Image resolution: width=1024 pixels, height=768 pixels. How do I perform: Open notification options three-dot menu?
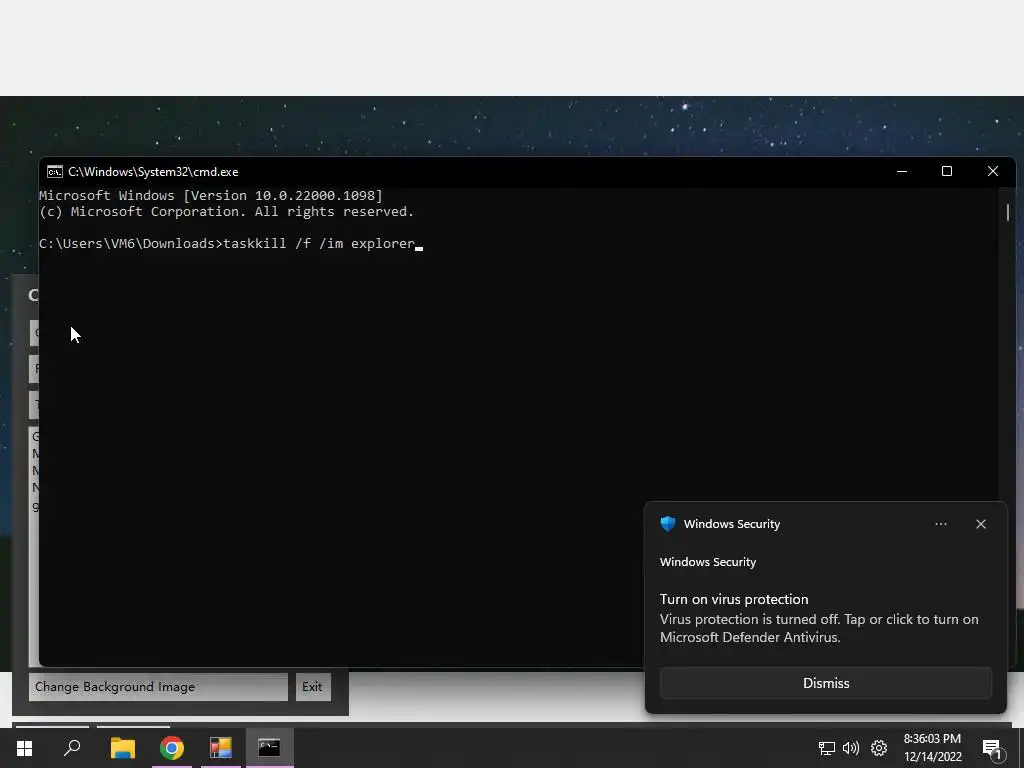(940, 524)
